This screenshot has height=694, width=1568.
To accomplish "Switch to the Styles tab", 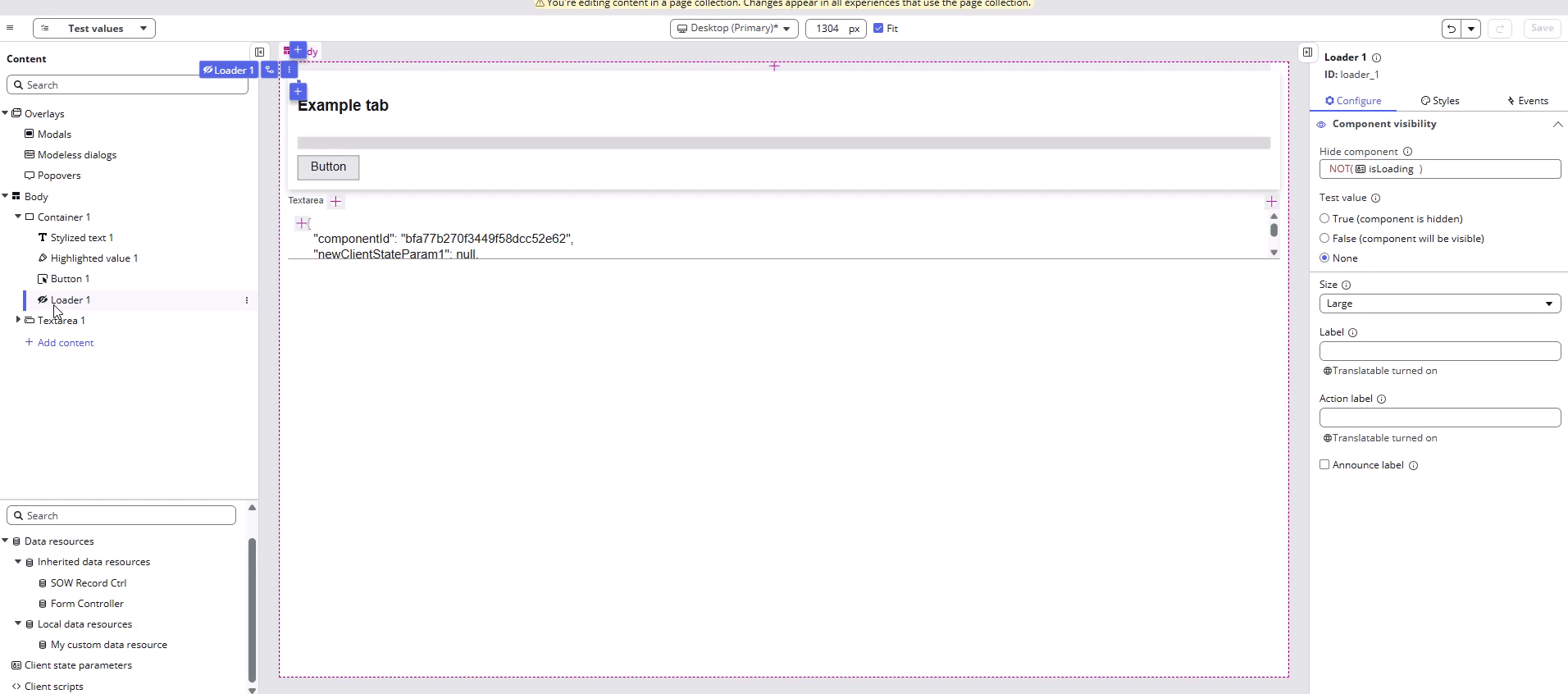I will (1439, 101).
